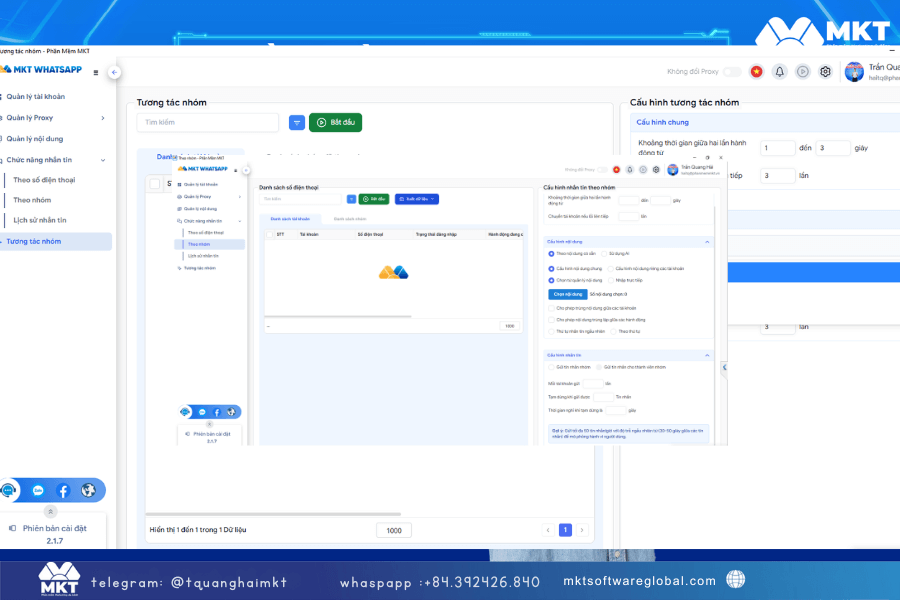Click the filter icon in the inset Theo nhóm window
Screen dimensions: 900x600
click(x=351, y=199)
